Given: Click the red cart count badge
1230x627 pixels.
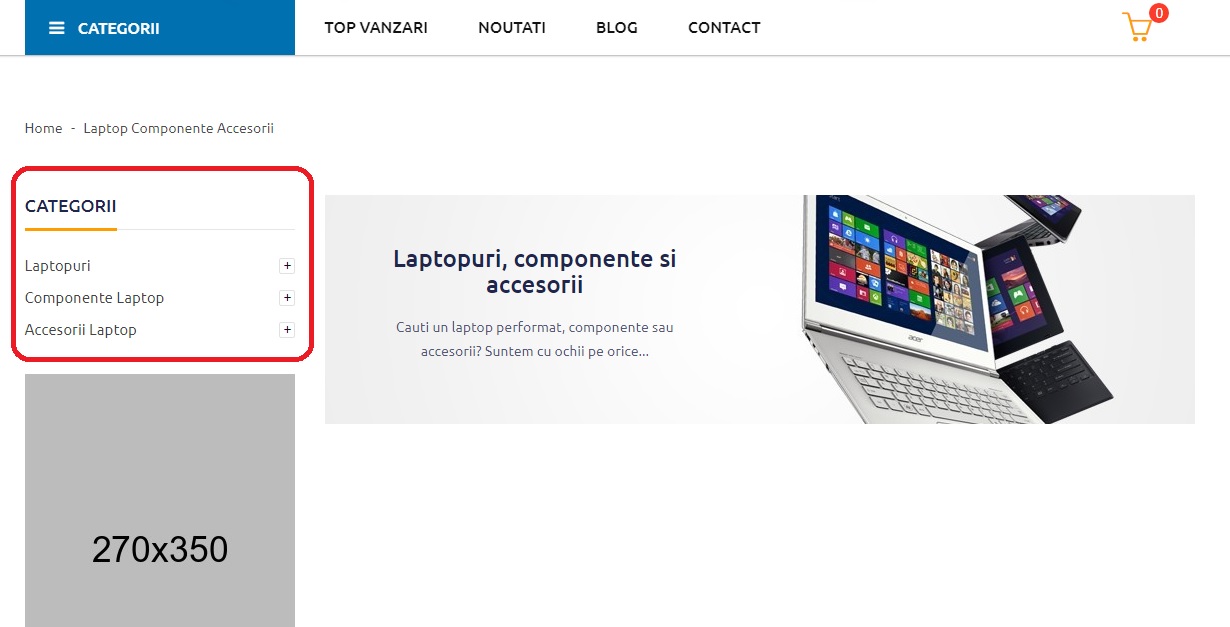Looking at the screenshot, I should (x=1159, y=13).
